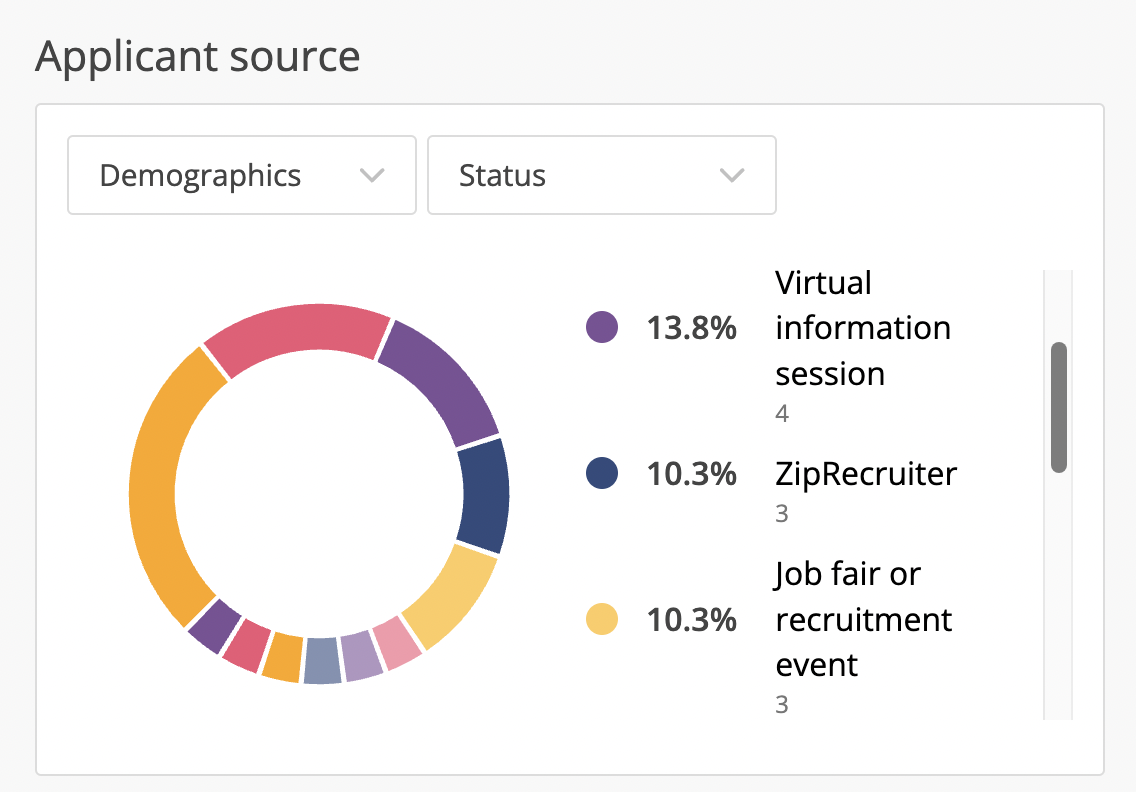Click the chevron arrow on the Demographics selector

point(373,175)
